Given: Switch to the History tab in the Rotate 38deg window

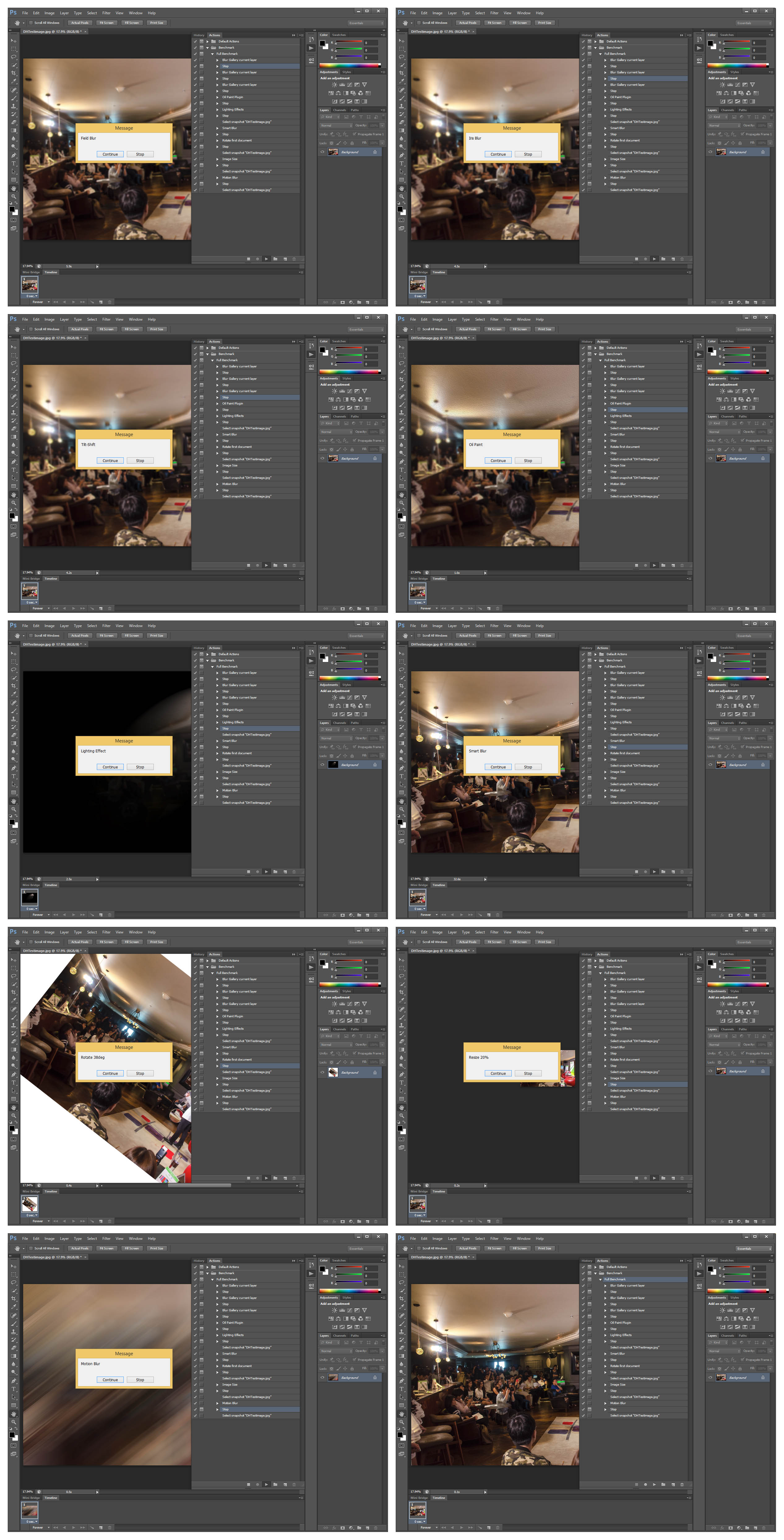Looking at the screenshot, I should coord(199,954).
